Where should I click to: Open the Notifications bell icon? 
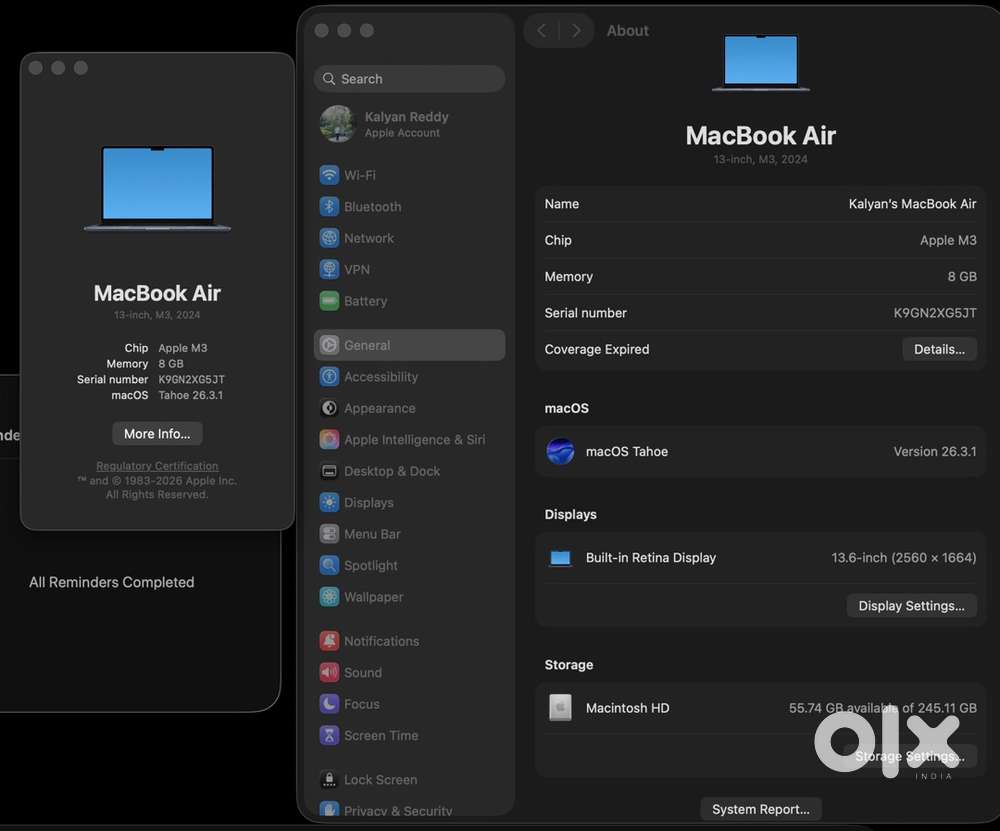click(x=329, y=641)
